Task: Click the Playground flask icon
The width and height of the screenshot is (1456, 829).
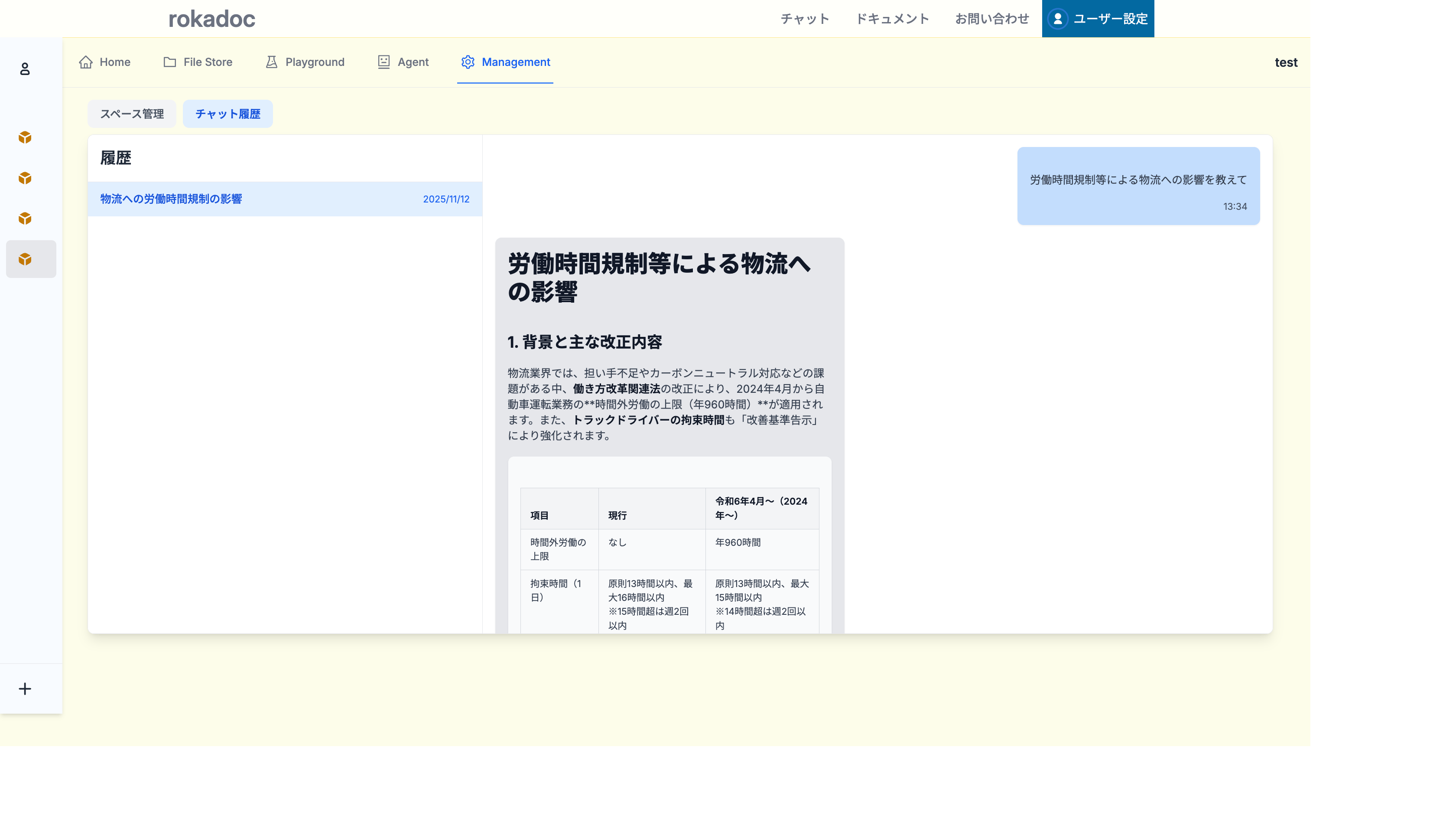Action: click(271, 62)
